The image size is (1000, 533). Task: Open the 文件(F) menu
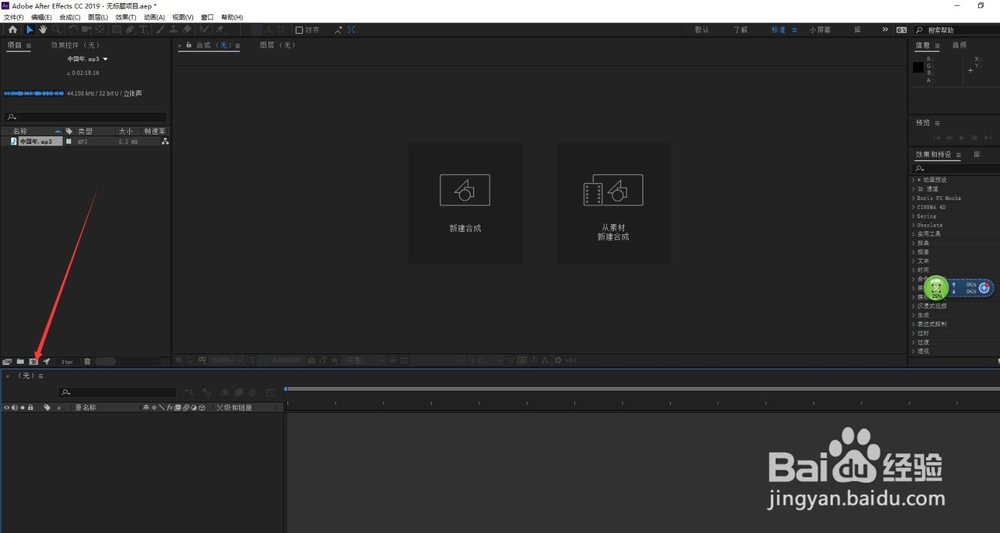(13, 17)
